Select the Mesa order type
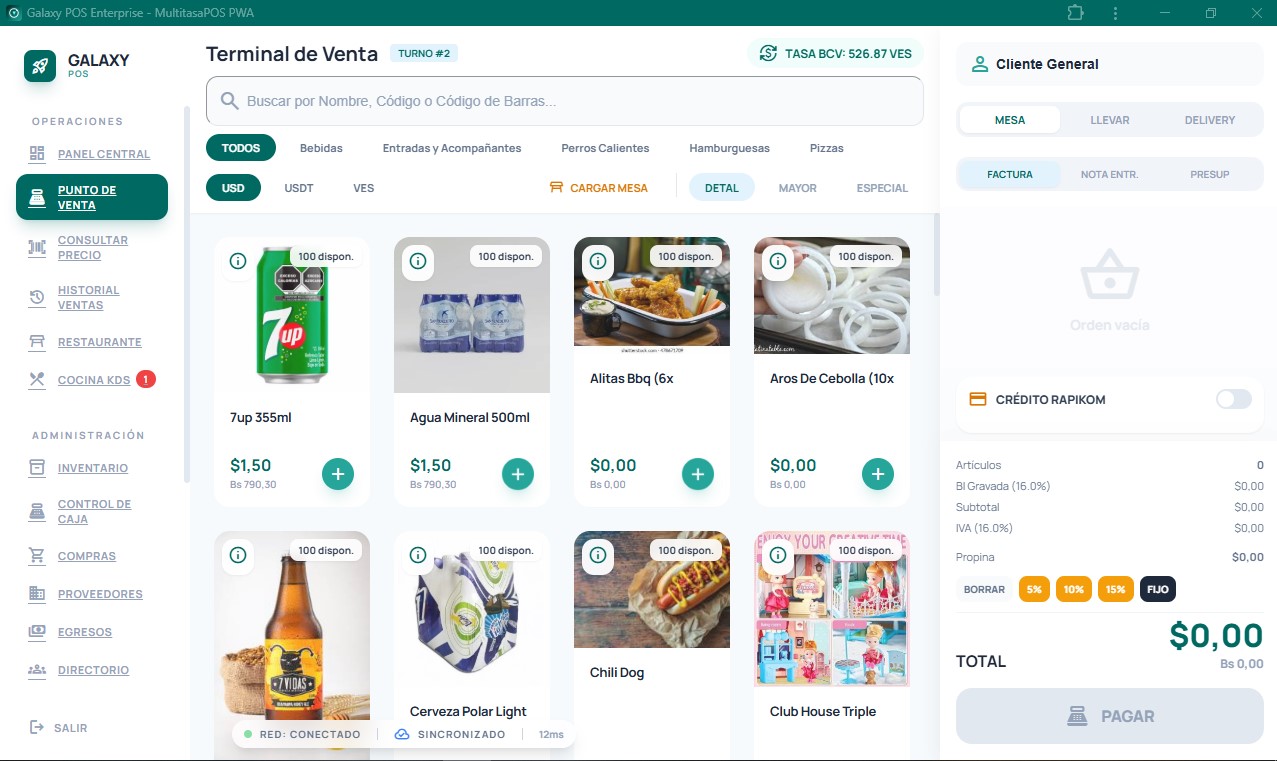The image size is (1277, 761). pyautogui.click(x=1010, y=120)
